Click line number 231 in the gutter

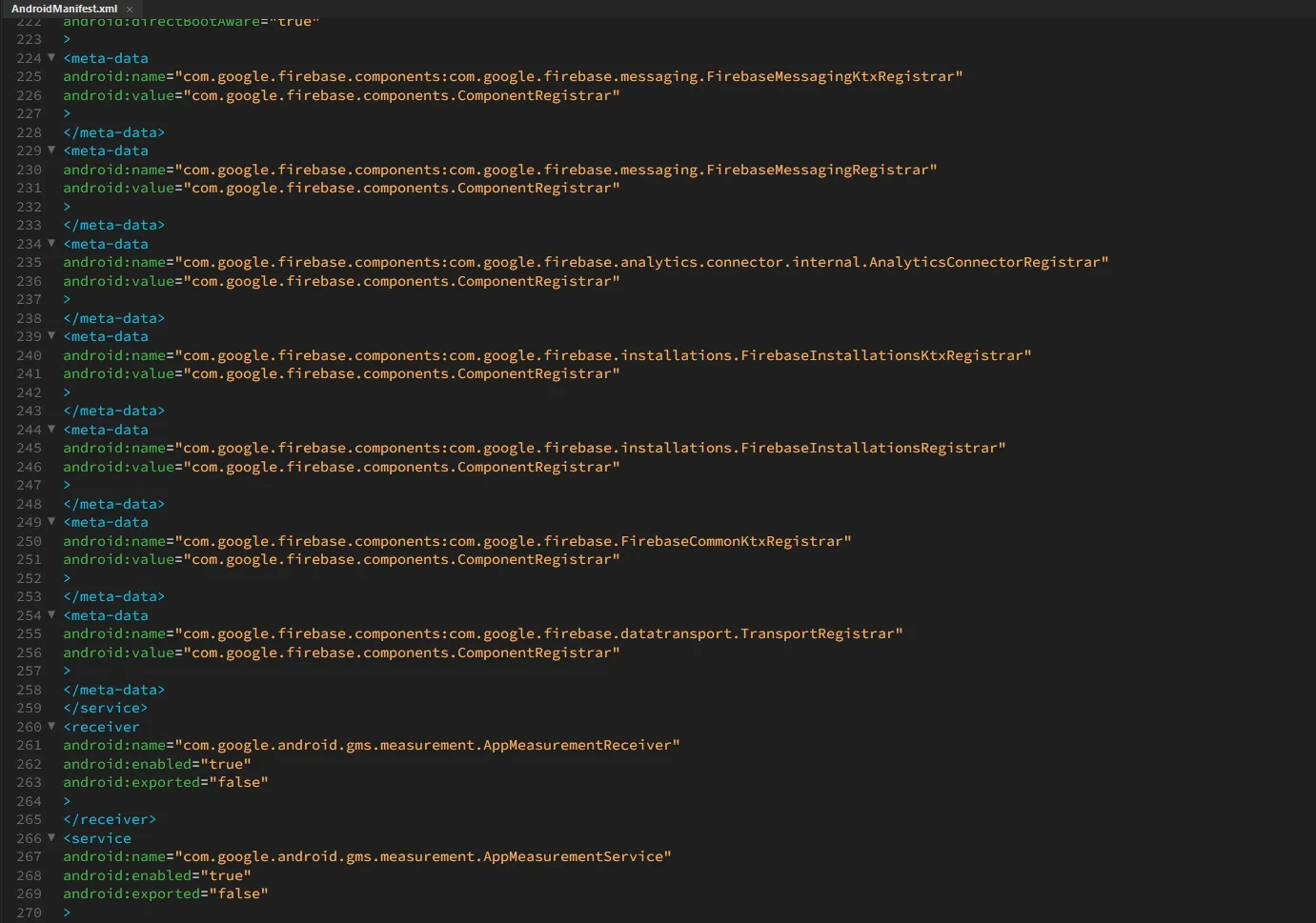click(x=29, y=188)
